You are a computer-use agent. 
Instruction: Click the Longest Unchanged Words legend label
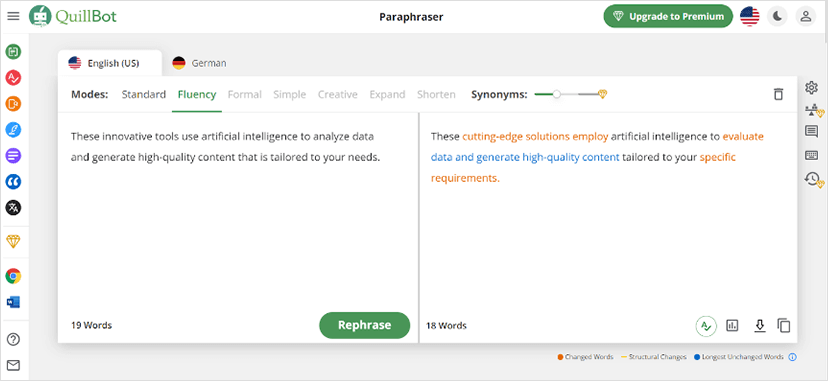pyautogui.click(x=743, y=357)
